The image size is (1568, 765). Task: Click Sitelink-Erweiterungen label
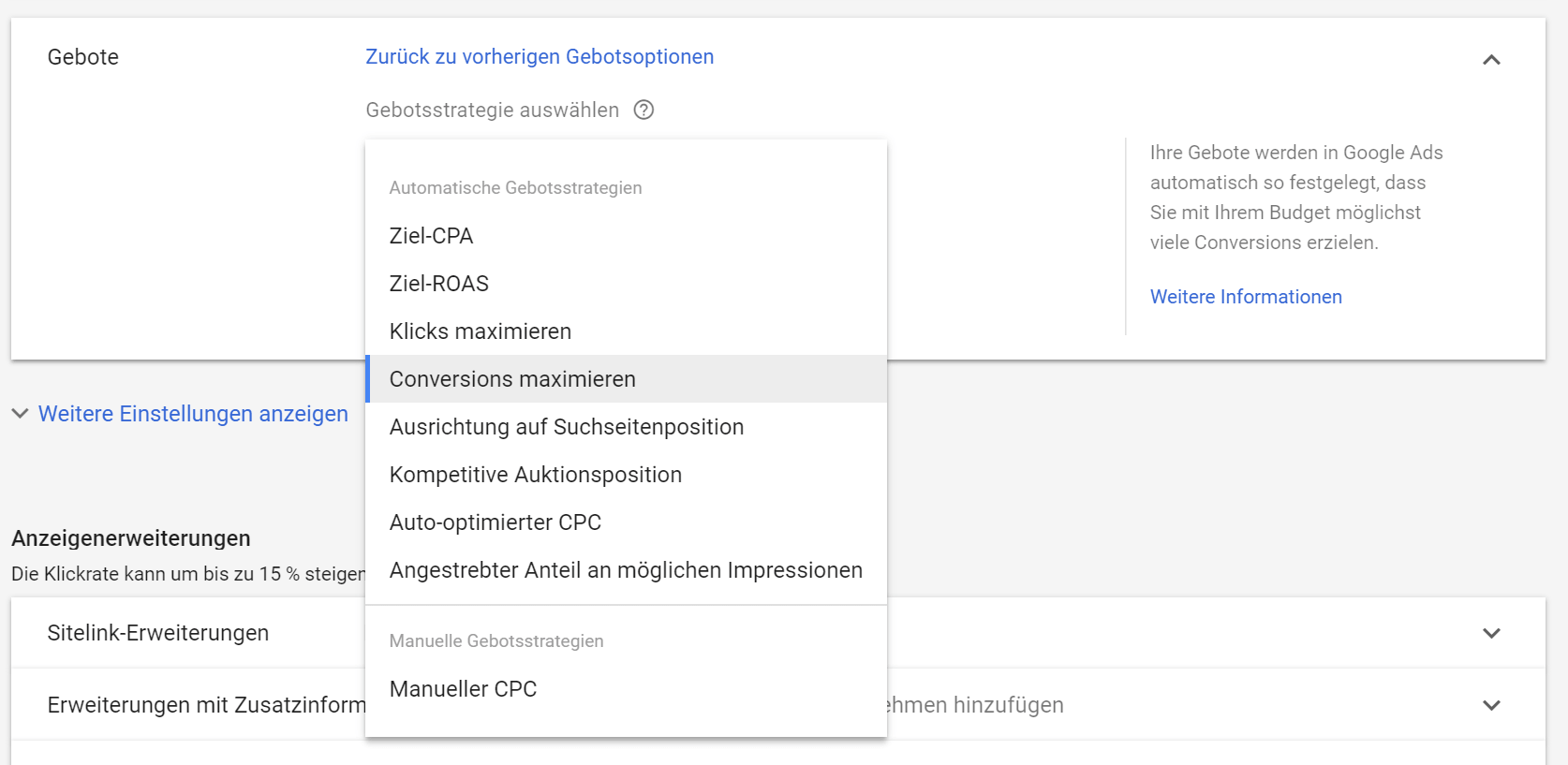tap(158, 633)
